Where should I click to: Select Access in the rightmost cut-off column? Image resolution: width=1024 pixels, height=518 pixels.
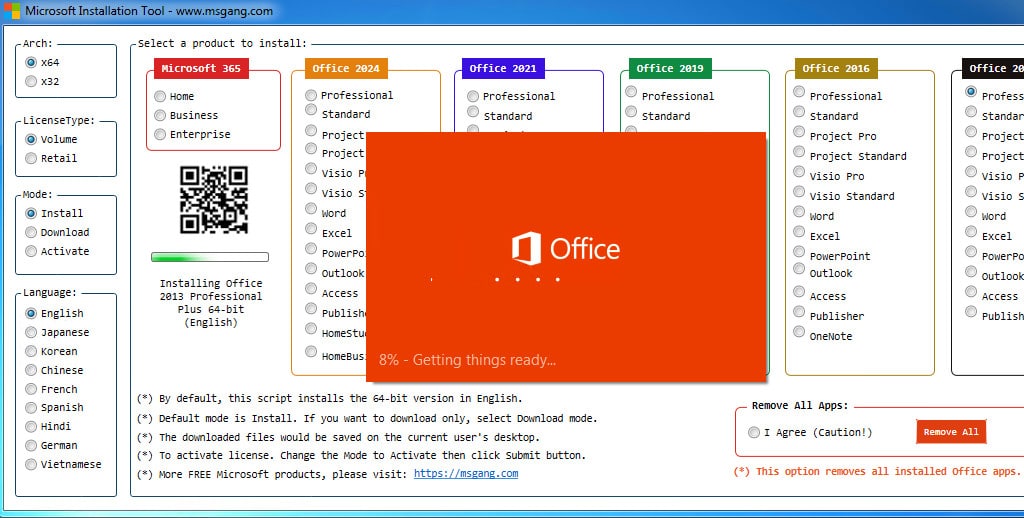point(971,292)
